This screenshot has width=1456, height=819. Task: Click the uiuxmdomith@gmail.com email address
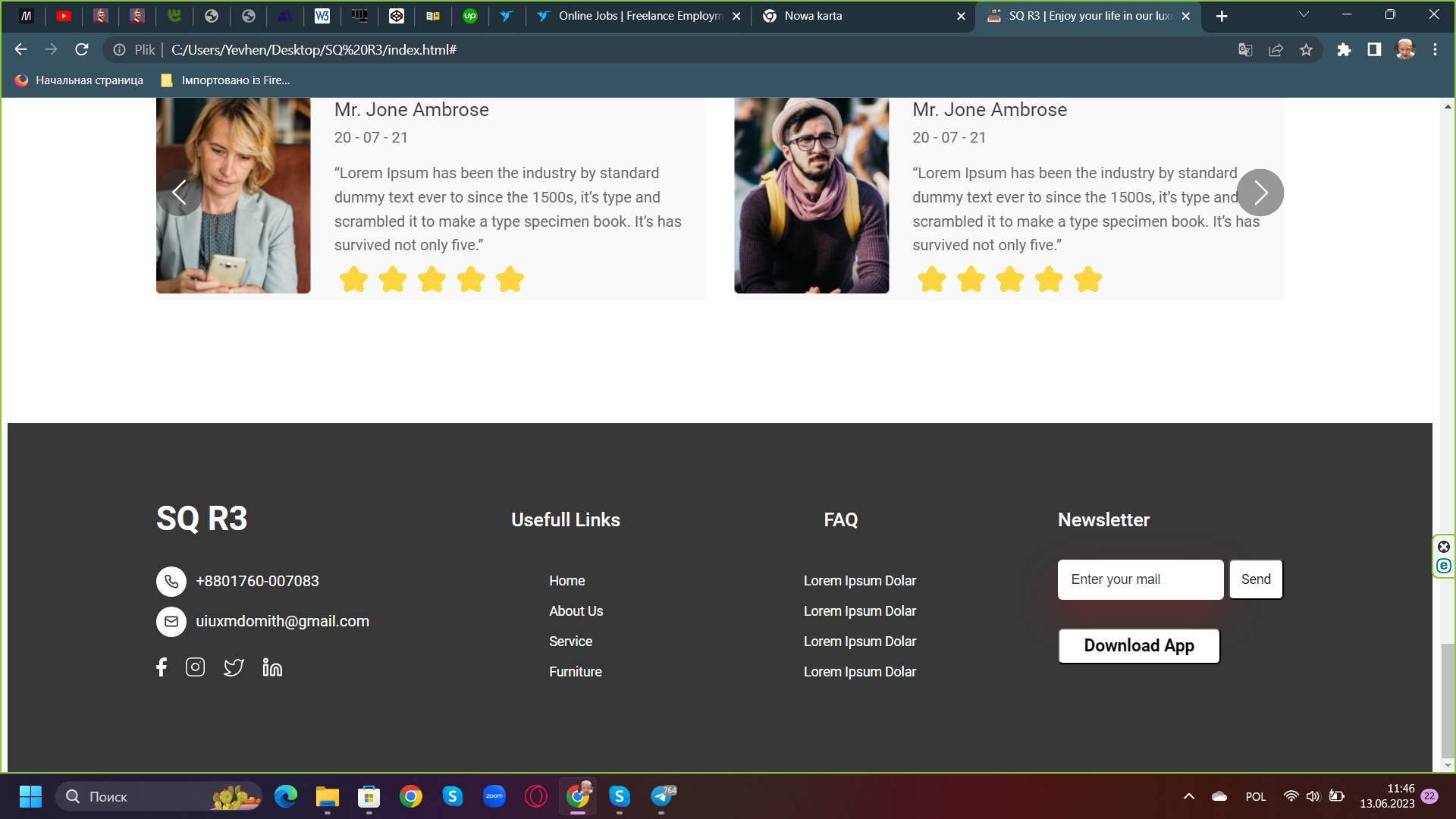tap(283, 622)
